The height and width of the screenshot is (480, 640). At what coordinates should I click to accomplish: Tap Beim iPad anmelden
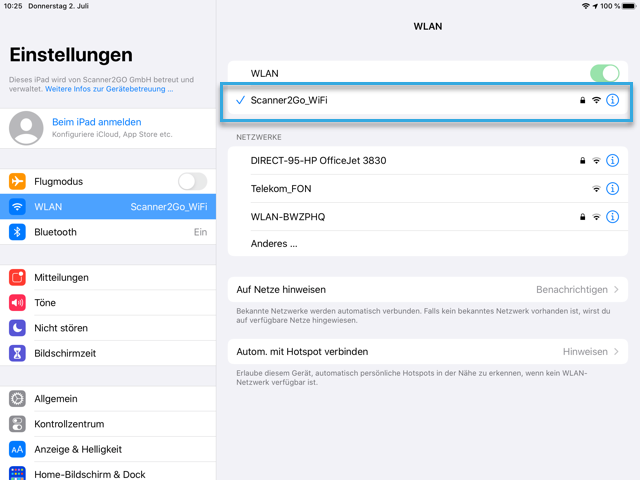click(97, 122)
